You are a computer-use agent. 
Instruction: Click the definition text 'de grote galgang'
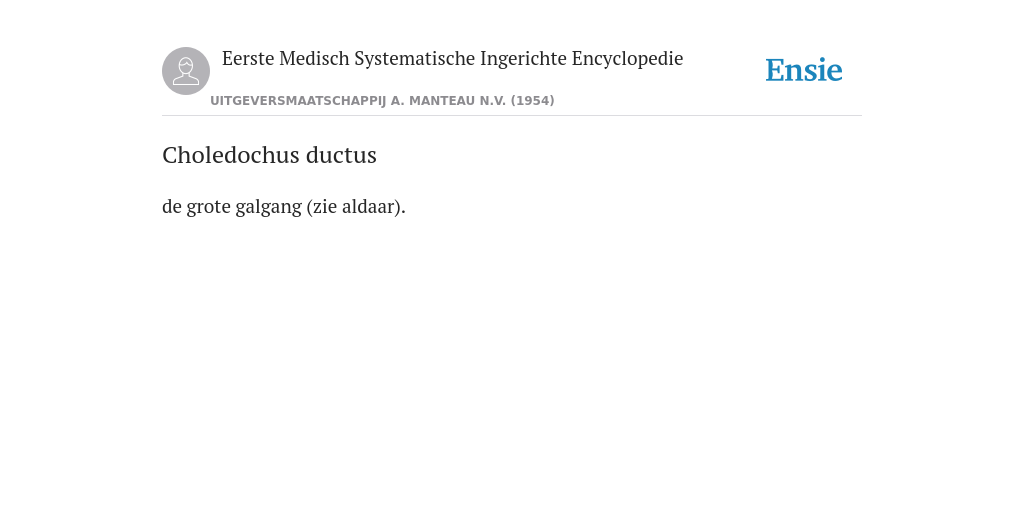click(232, 206)
